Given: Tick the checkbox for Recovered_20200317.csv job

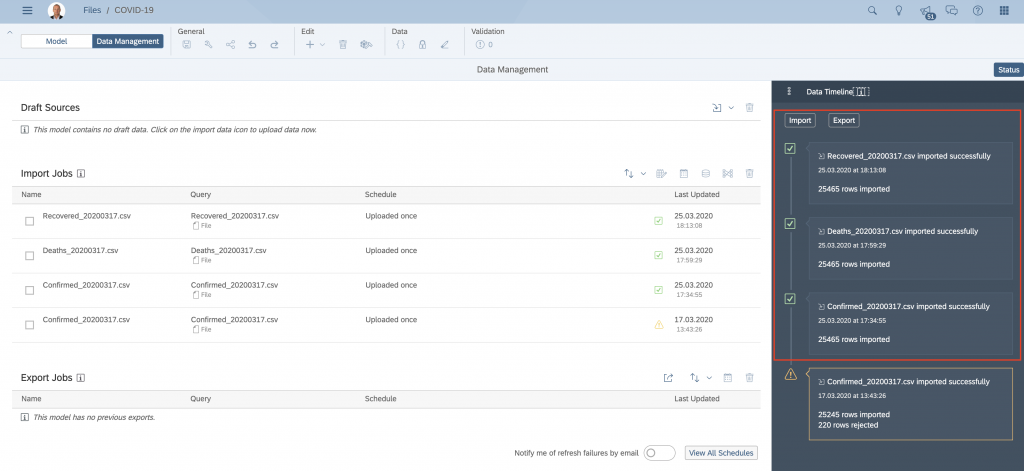Looking at the screenshot, I should click(29, 221).
